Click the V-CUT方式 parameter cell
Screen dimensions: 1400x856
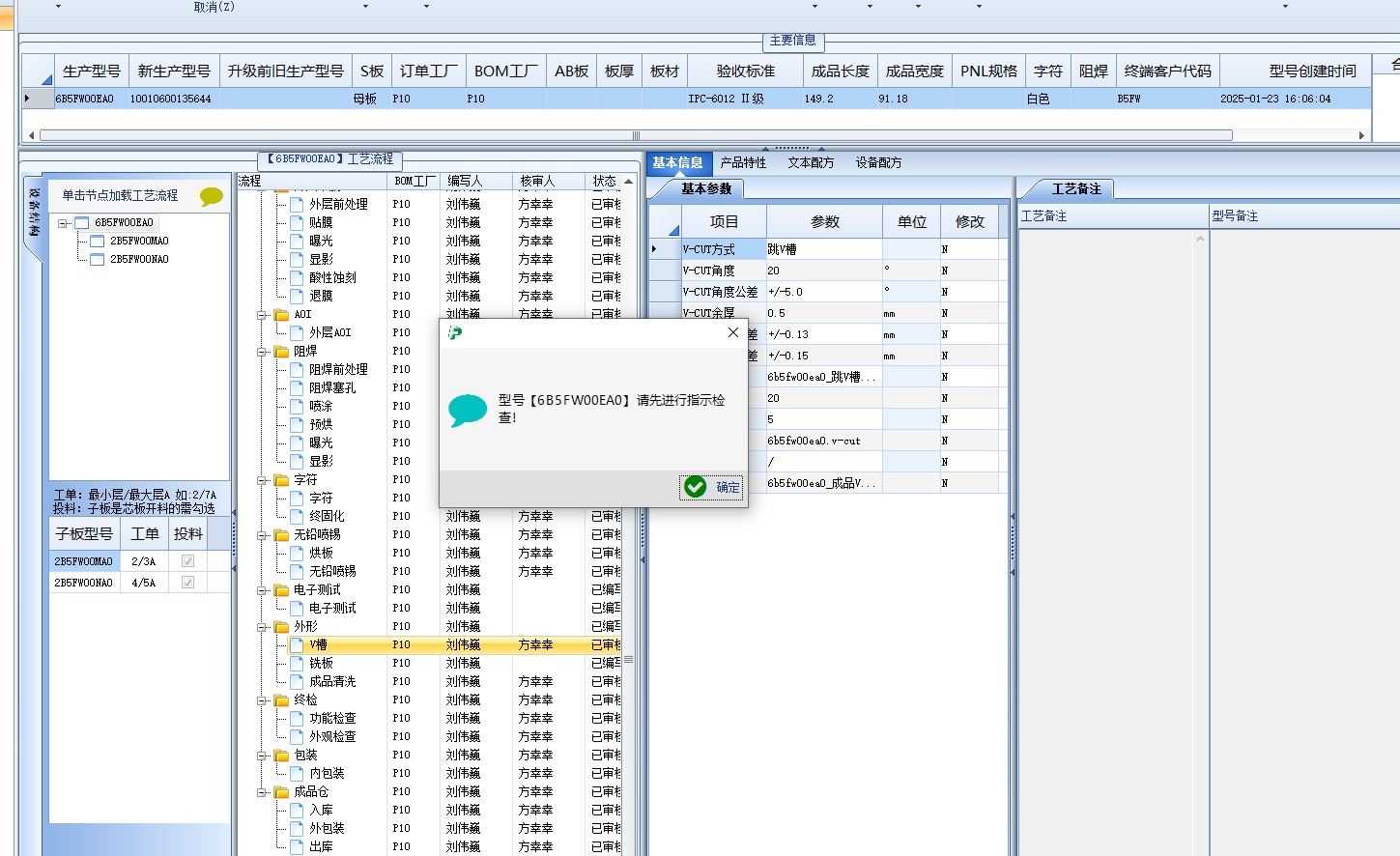coord(724,249)
